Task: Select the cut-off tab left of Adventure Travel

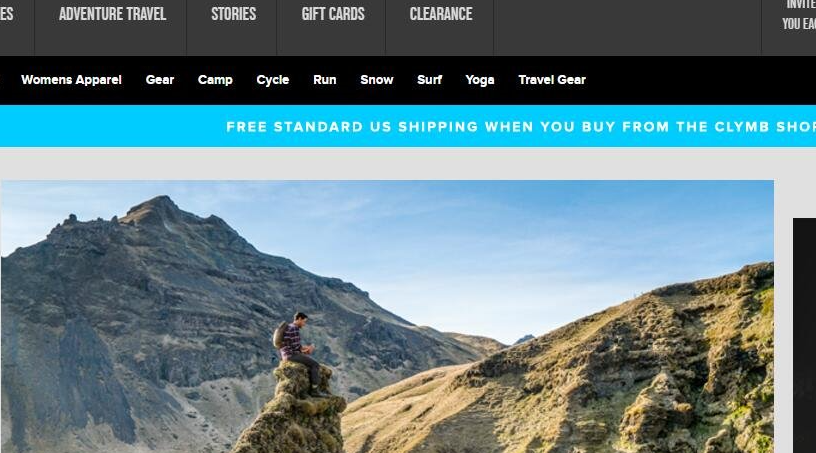Action: [x=7, y=14]
